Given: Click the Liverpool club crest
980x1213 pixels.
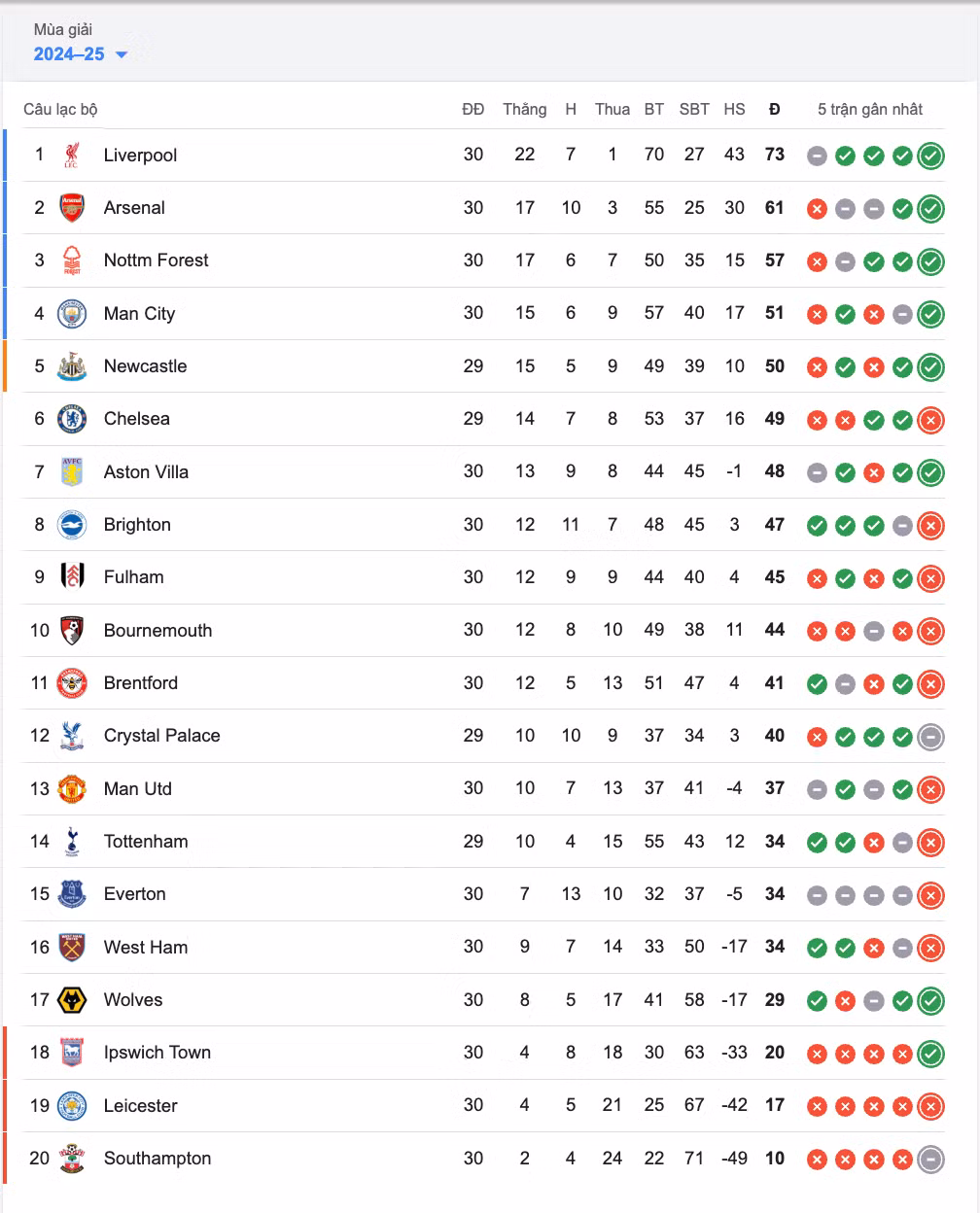Looking at the screenshot, I should pos(72,156).
